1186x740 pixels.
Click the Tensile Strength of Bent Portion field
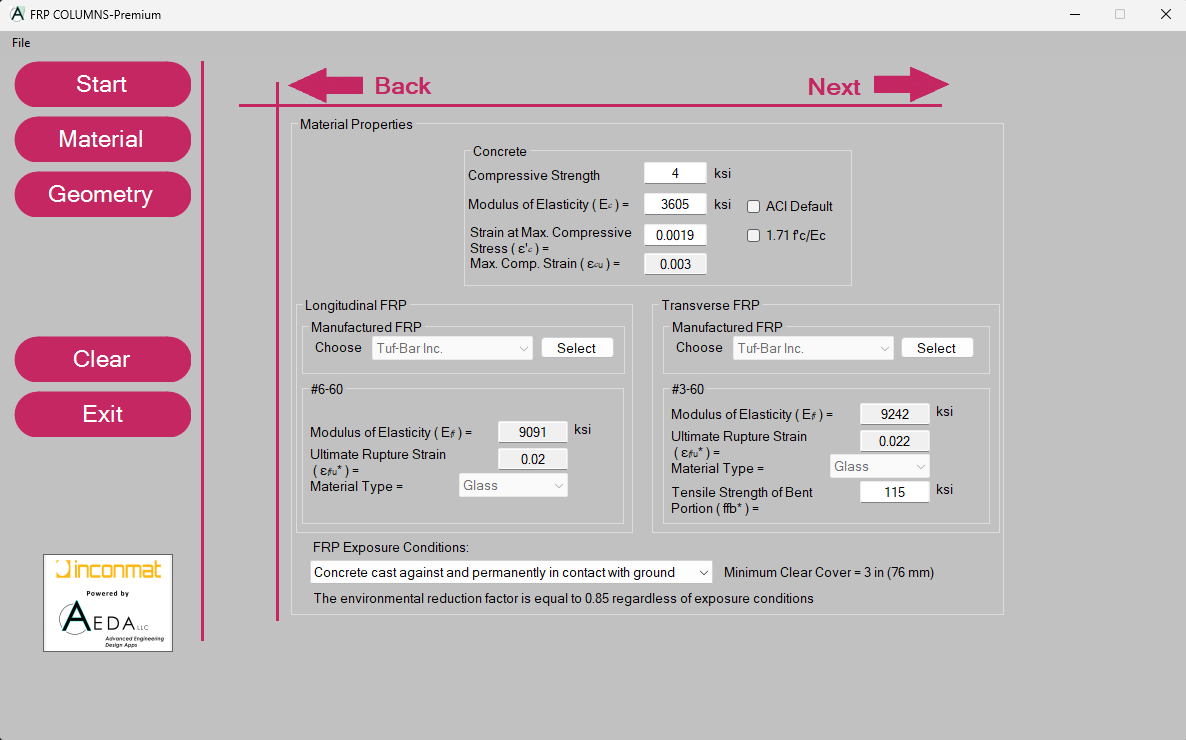coord(894,492)
